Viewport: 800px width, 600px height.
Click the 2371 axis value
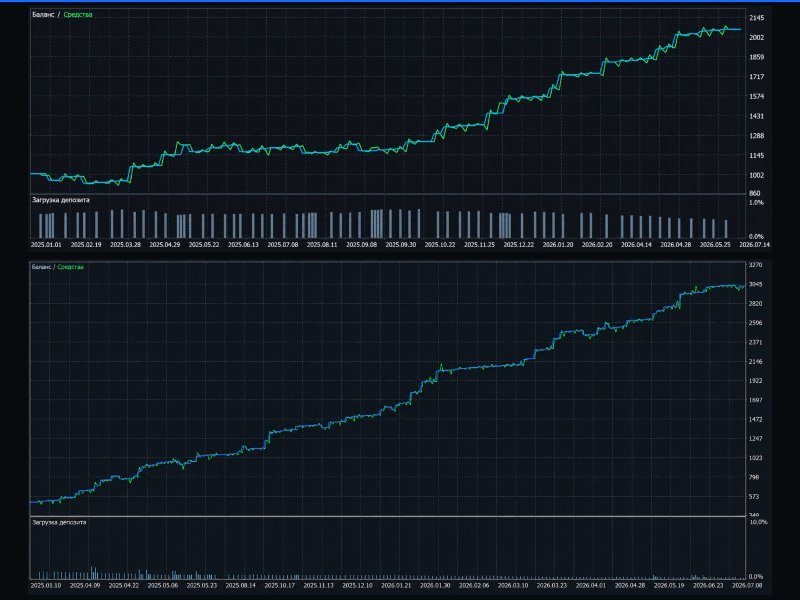756,342
